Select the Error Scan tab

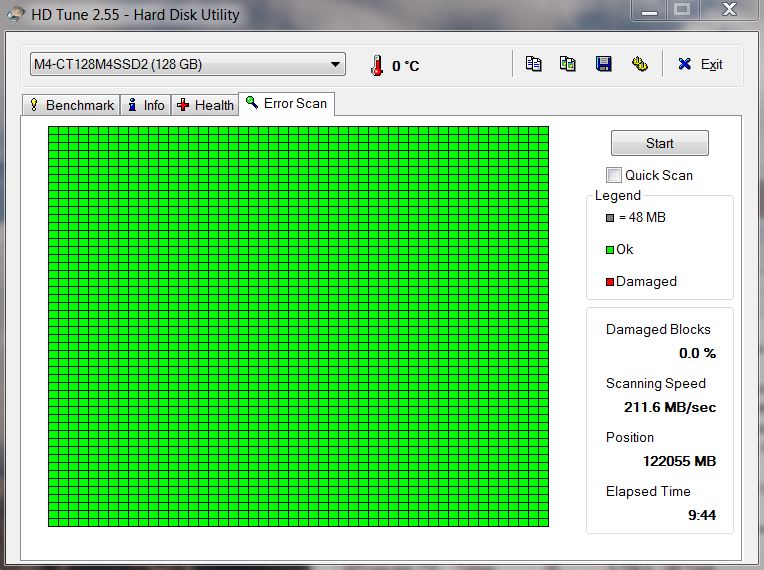point(286,104)
